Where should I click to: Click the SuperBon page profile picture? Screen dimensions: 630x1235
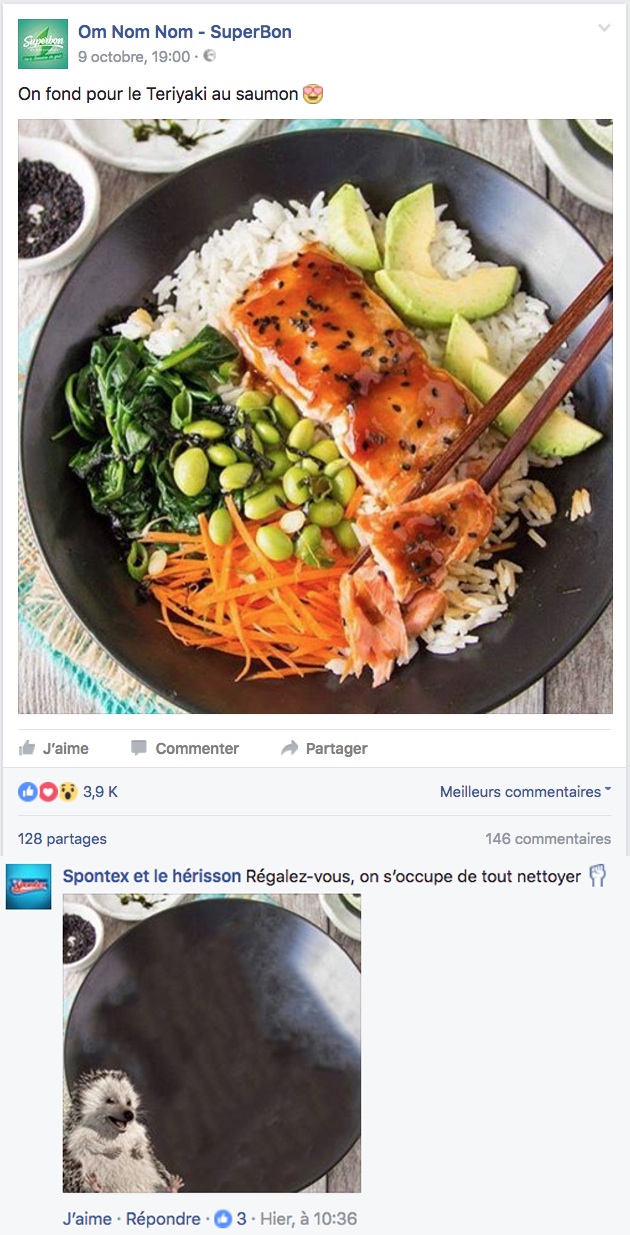point(43,44)
